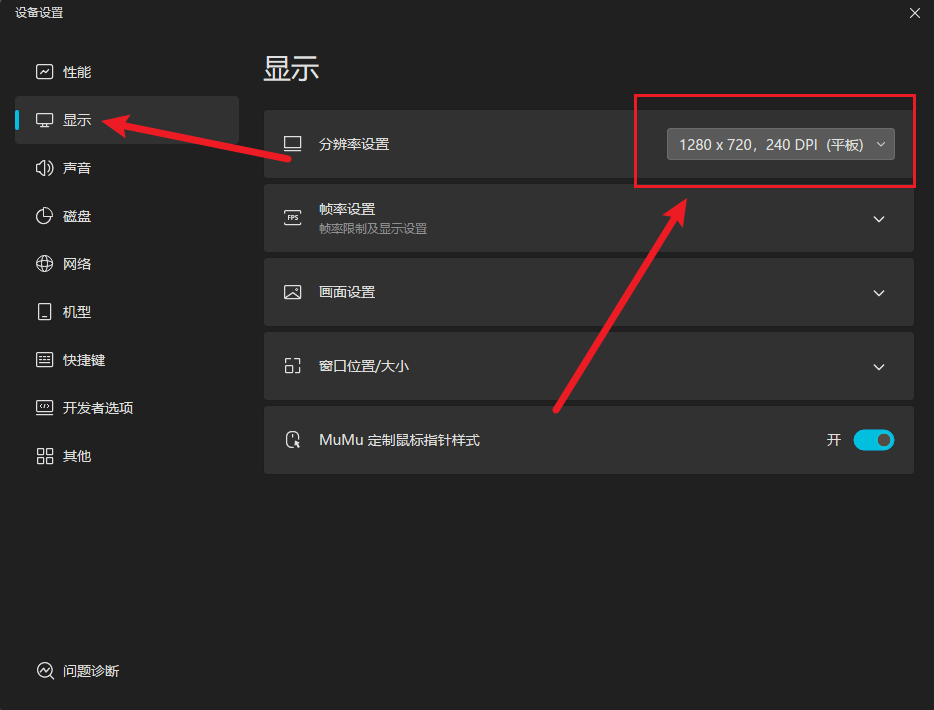Click the MuMu 定制鼠标指针样式 label
Viewport: 934px width, 710px height.
[x=399, y=440]
